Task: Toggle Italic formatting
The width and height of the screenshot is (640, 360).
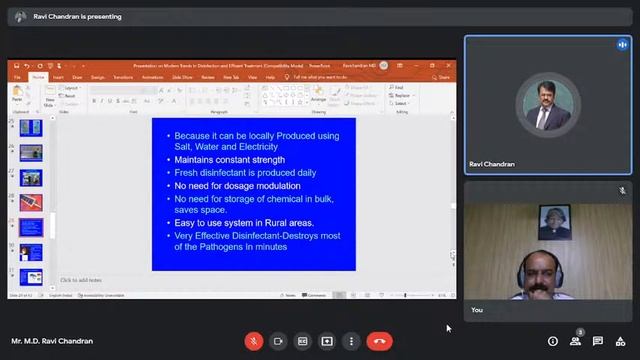Action: [102, 101]
